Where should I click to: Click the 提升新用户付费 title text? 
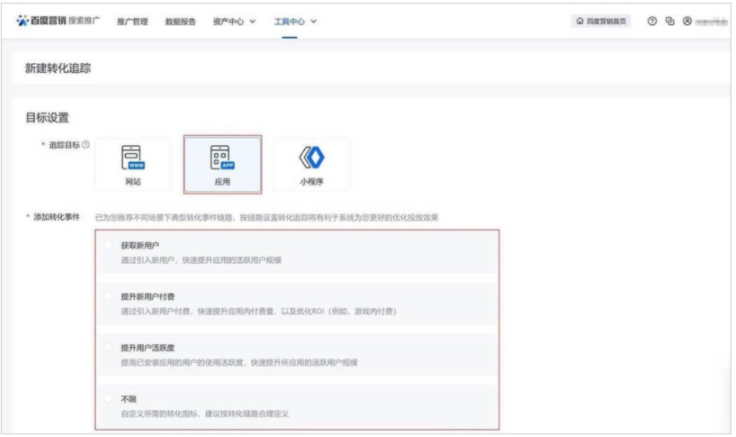[148, 297]
